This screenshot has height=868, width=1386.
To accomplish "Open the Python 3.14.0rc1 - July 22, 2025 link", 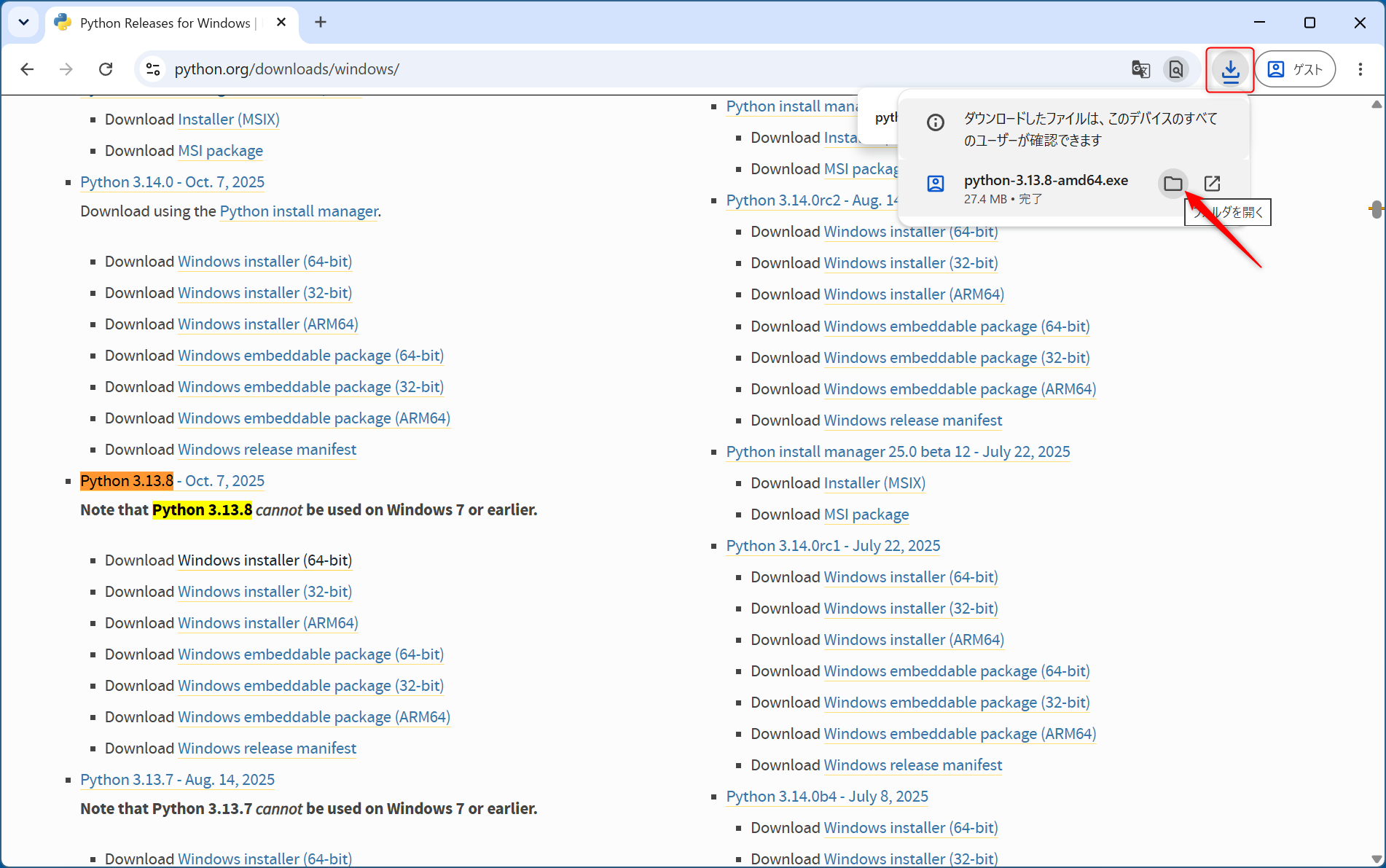I will [833, 546].
